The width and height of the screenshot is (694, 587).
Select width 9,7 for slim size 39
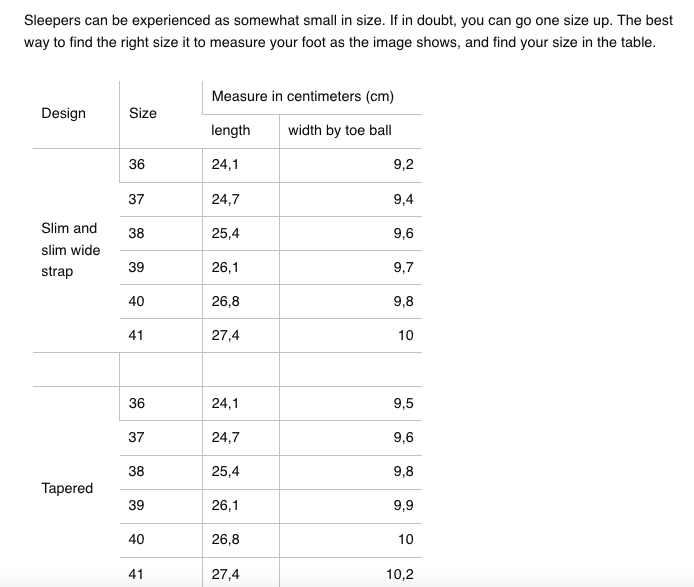point(403,267)
